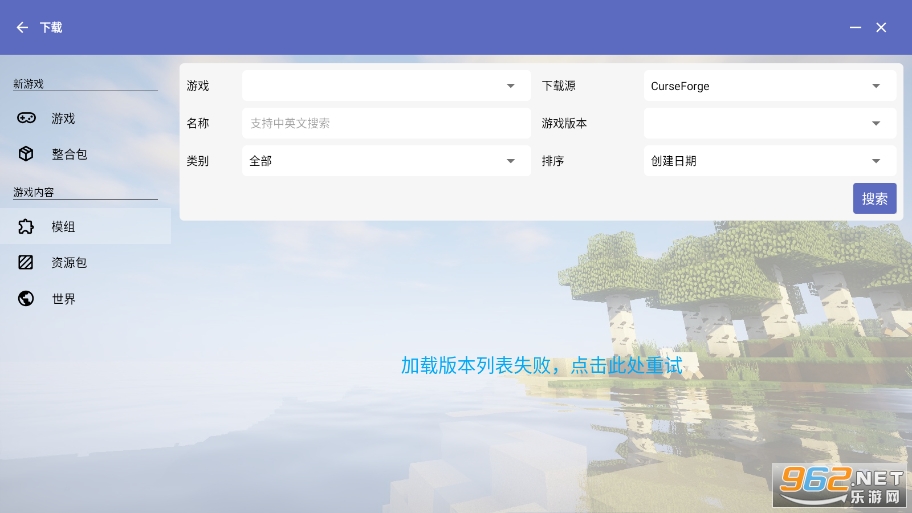Click the striped 资源包 icon
Image resolution: width=912 pixels, height=513 pixels.
pyautogui.click(x=26, y=263)
